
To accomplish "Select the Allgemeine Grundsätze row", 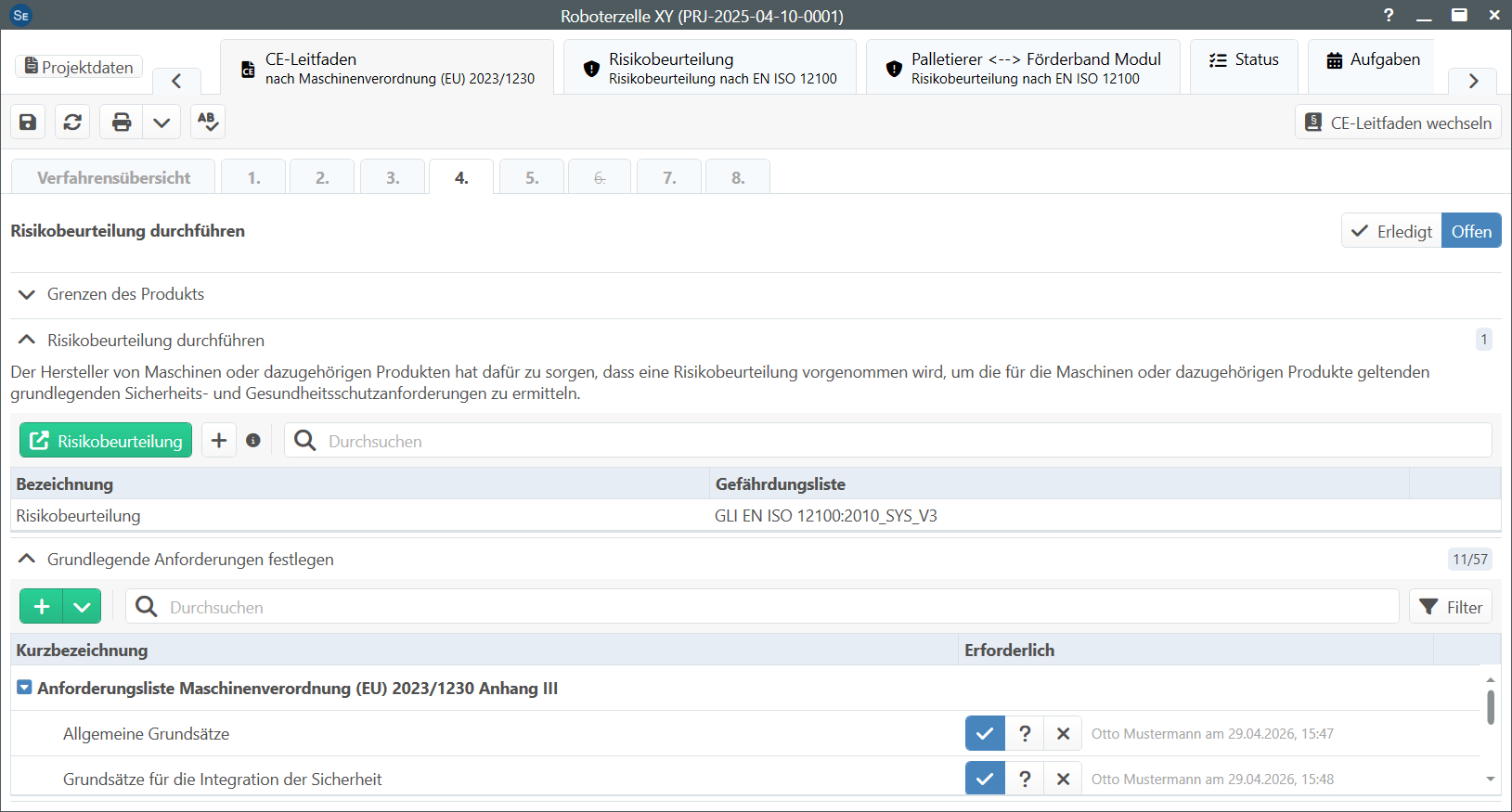I will (x=745, y=733).
